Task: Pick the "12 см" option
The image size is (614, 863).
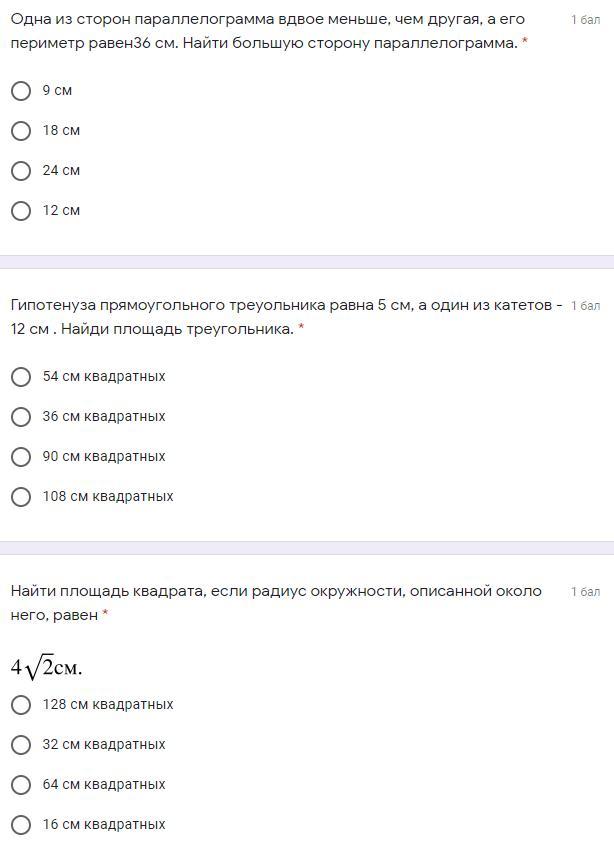Action: tap(21, 211)
